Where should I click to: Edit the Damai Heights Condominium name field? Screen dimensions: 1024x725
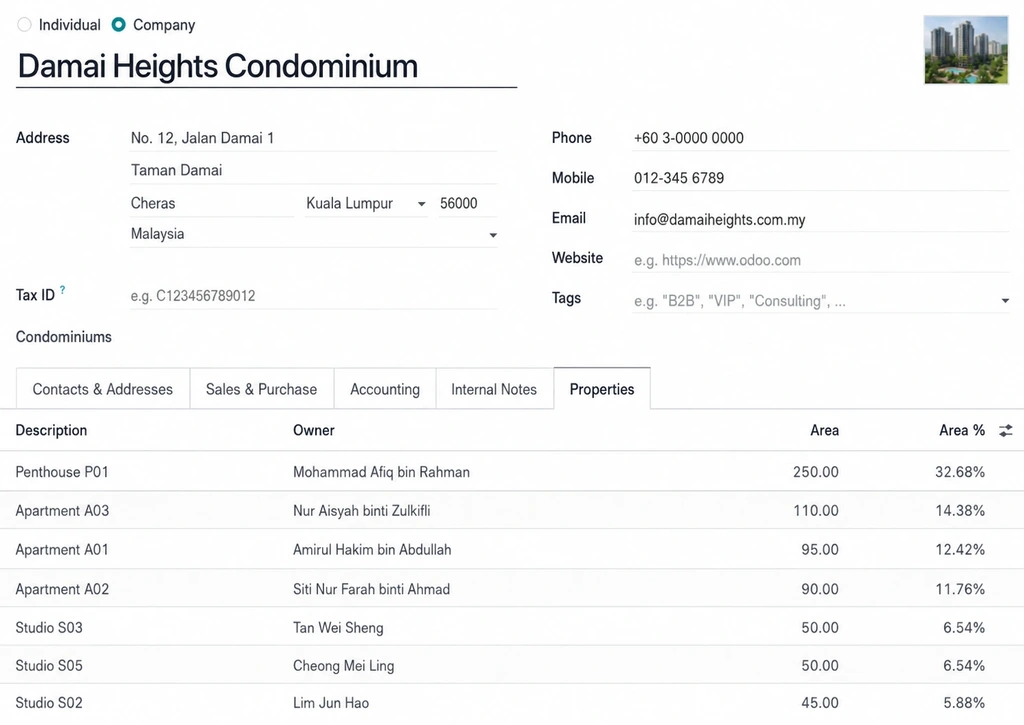tap(266, 67)
